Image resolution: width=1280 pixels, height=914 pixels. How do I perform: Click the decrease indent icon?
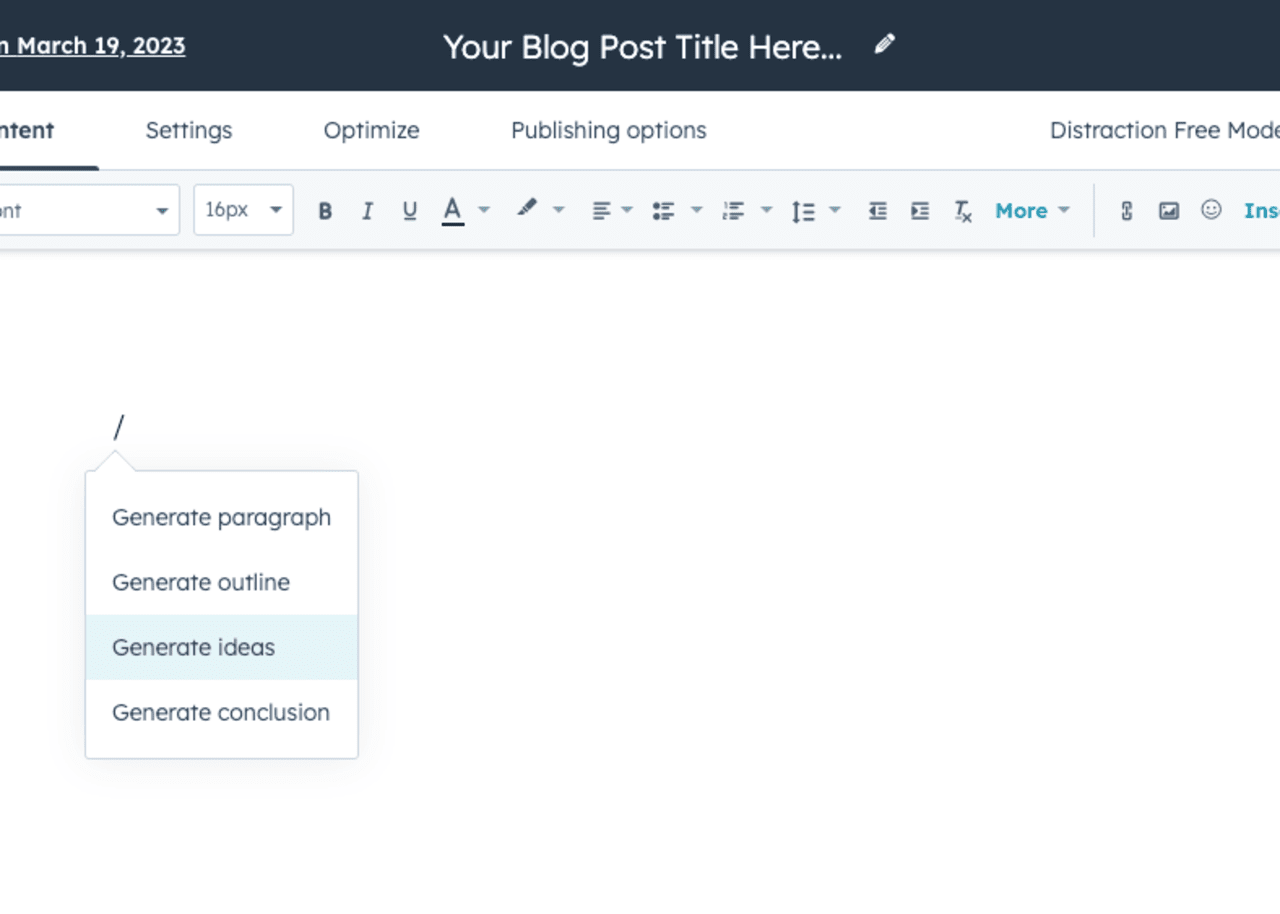[877, 211]
